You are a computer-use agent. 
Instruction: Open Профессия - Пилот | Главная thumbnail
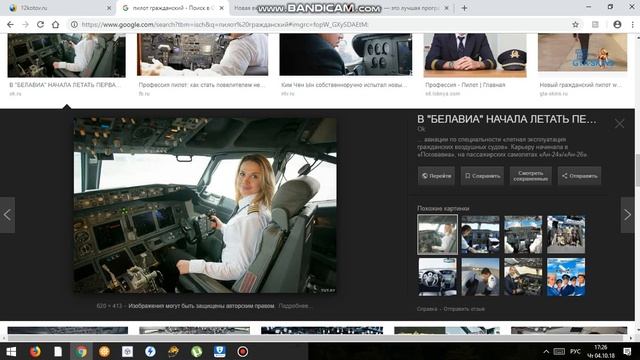pyautogui.click(x=475, y=55)
